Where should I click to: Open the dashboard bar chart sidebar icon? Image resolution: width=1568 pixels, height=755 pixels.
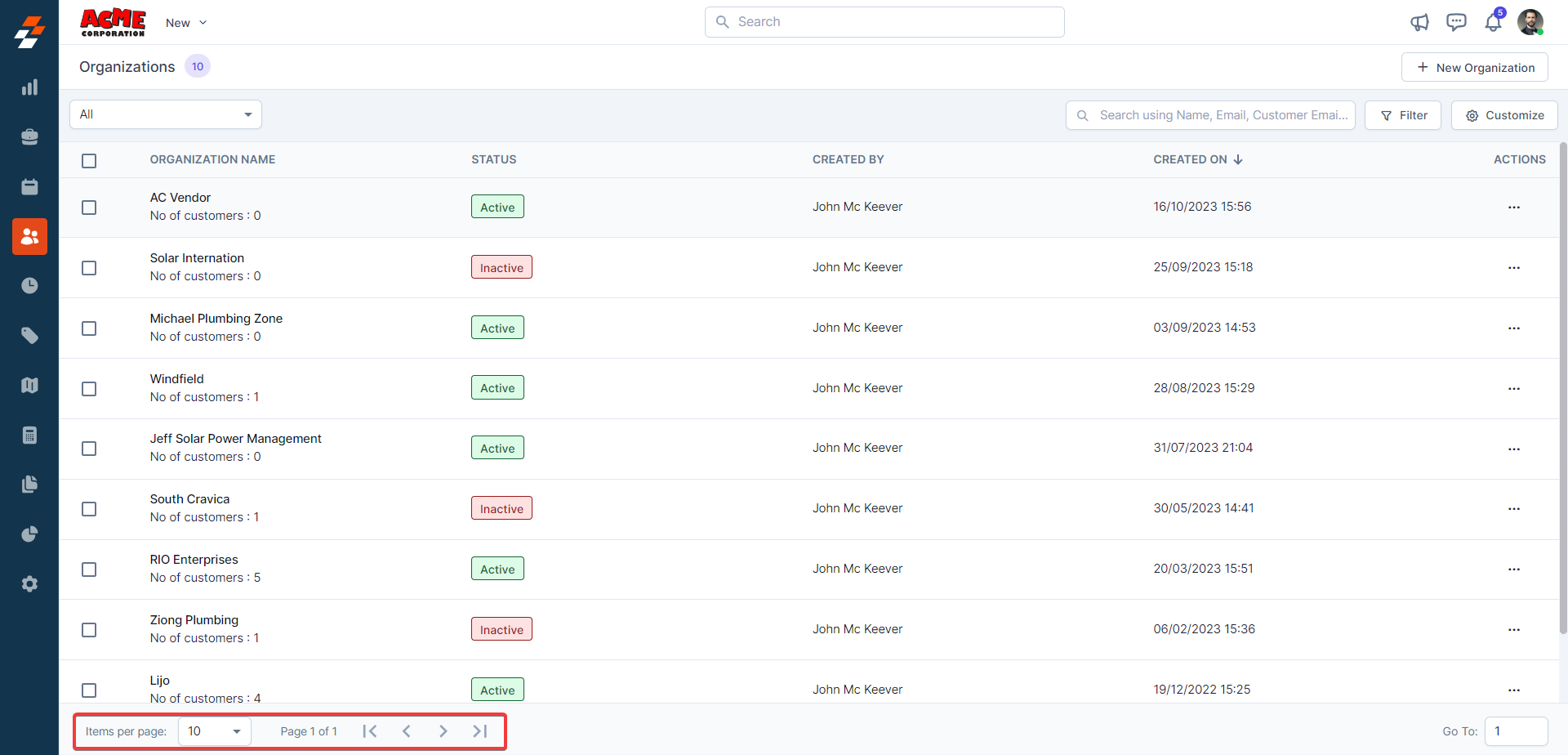(x=29, y=87)
